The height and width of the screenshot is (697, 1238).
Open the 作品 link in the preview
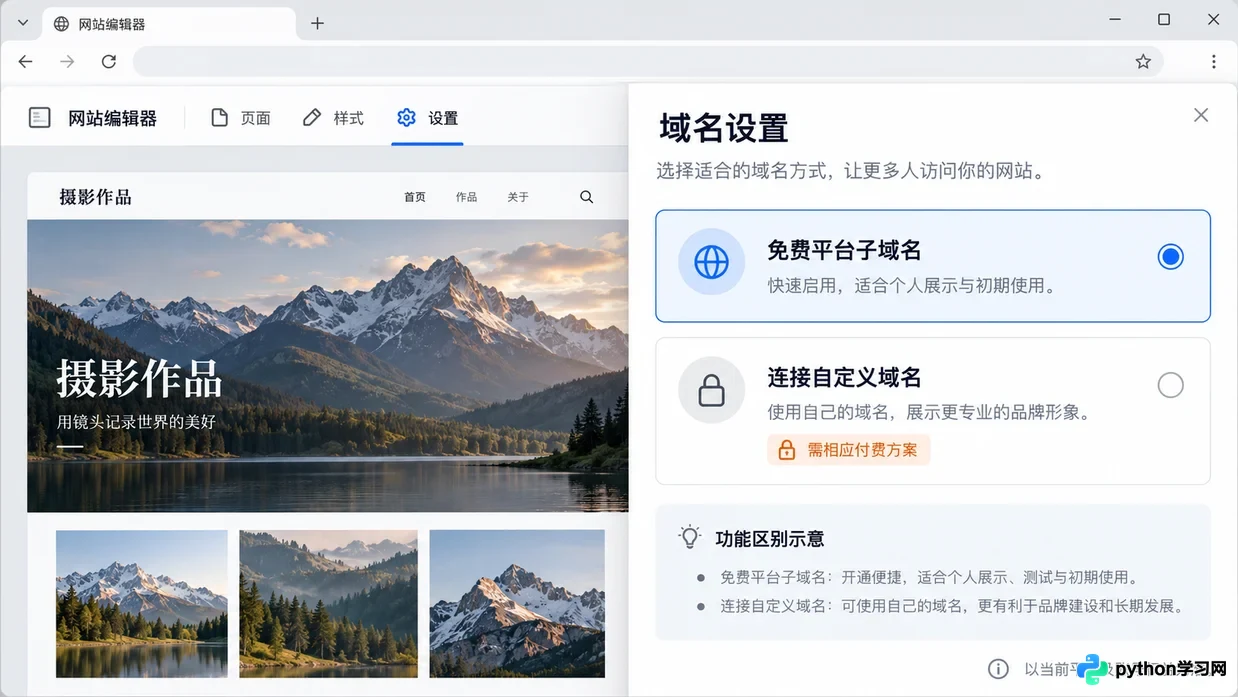[466, 197]
